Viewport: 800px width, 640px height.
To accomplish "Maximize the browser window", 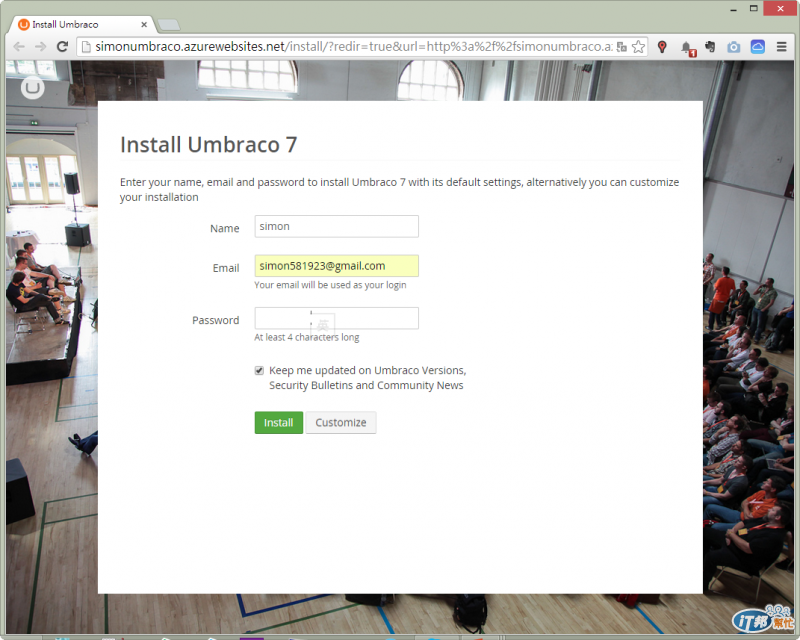I will pos(754,9).
